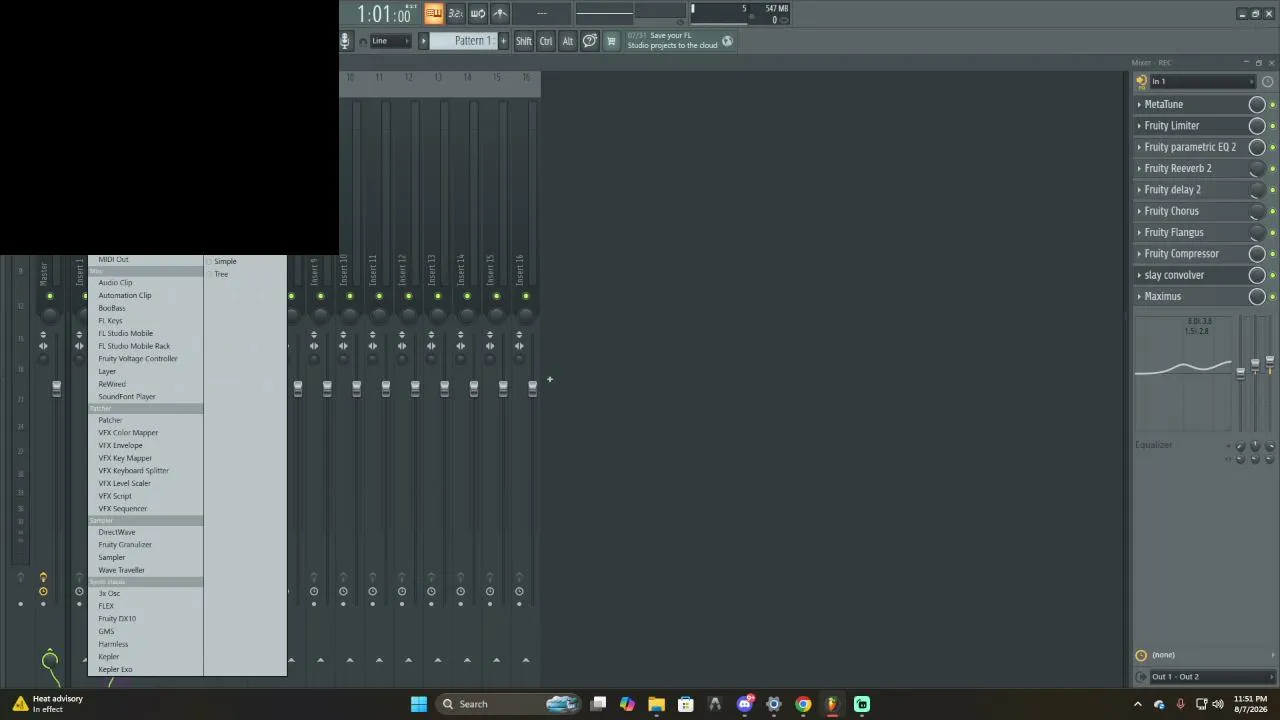
Task: Click the FL Studio taskbar icon
Action: [x=832, y=704]
